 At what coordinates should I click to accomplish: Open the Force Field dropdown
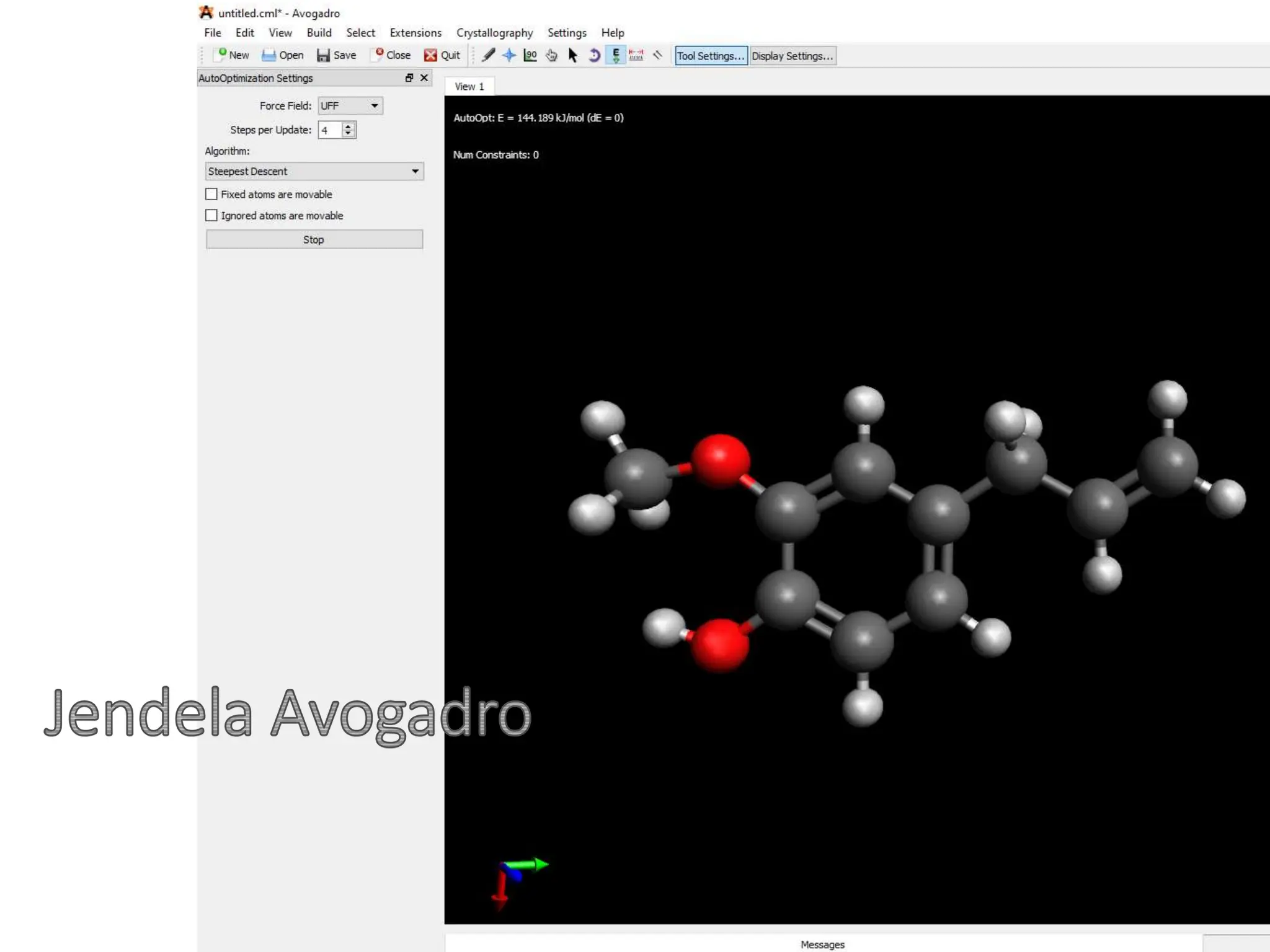[350, 106]
